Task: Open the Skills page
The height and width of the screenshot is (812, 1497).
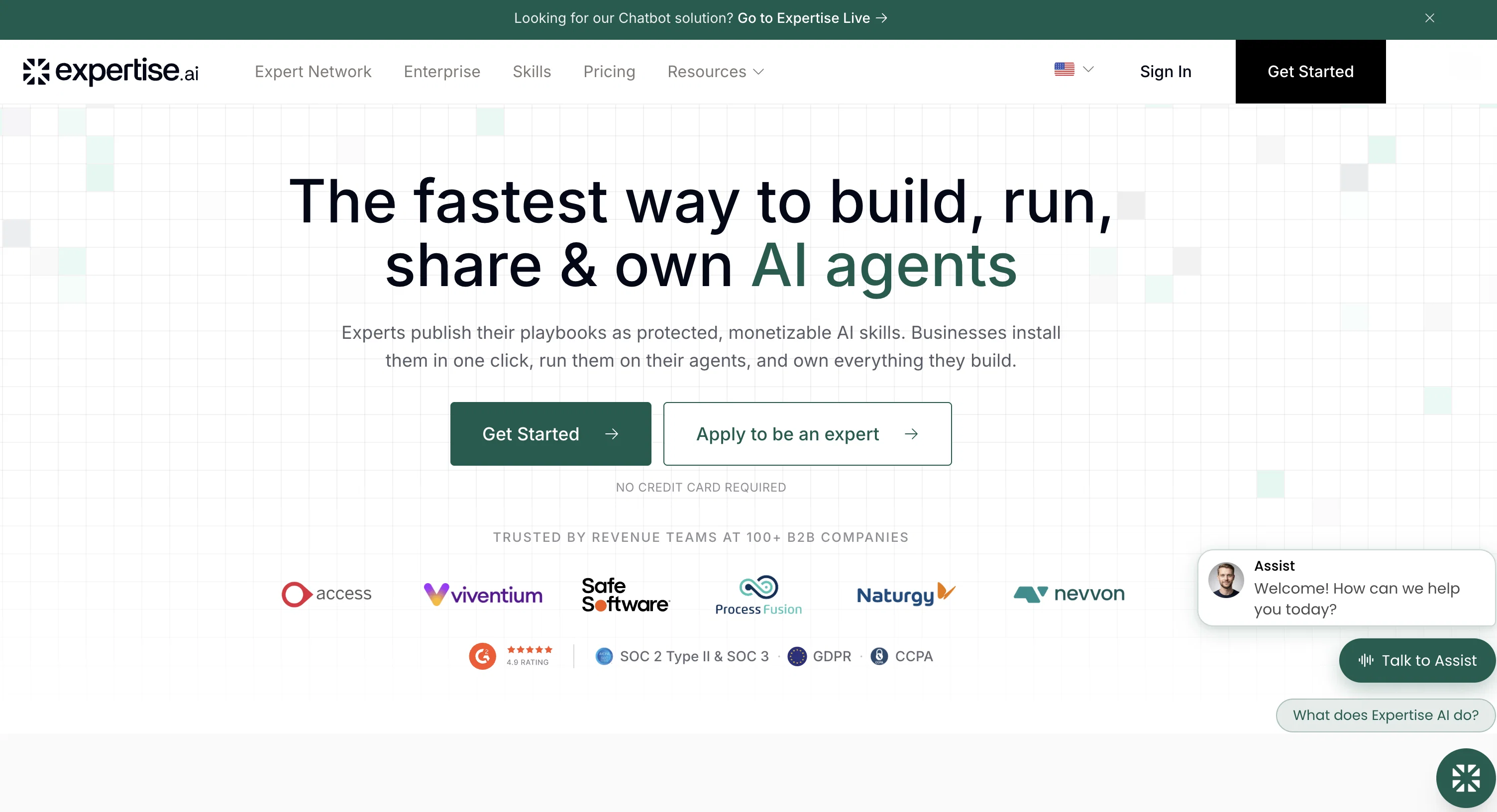Action: tap(532, 72)
